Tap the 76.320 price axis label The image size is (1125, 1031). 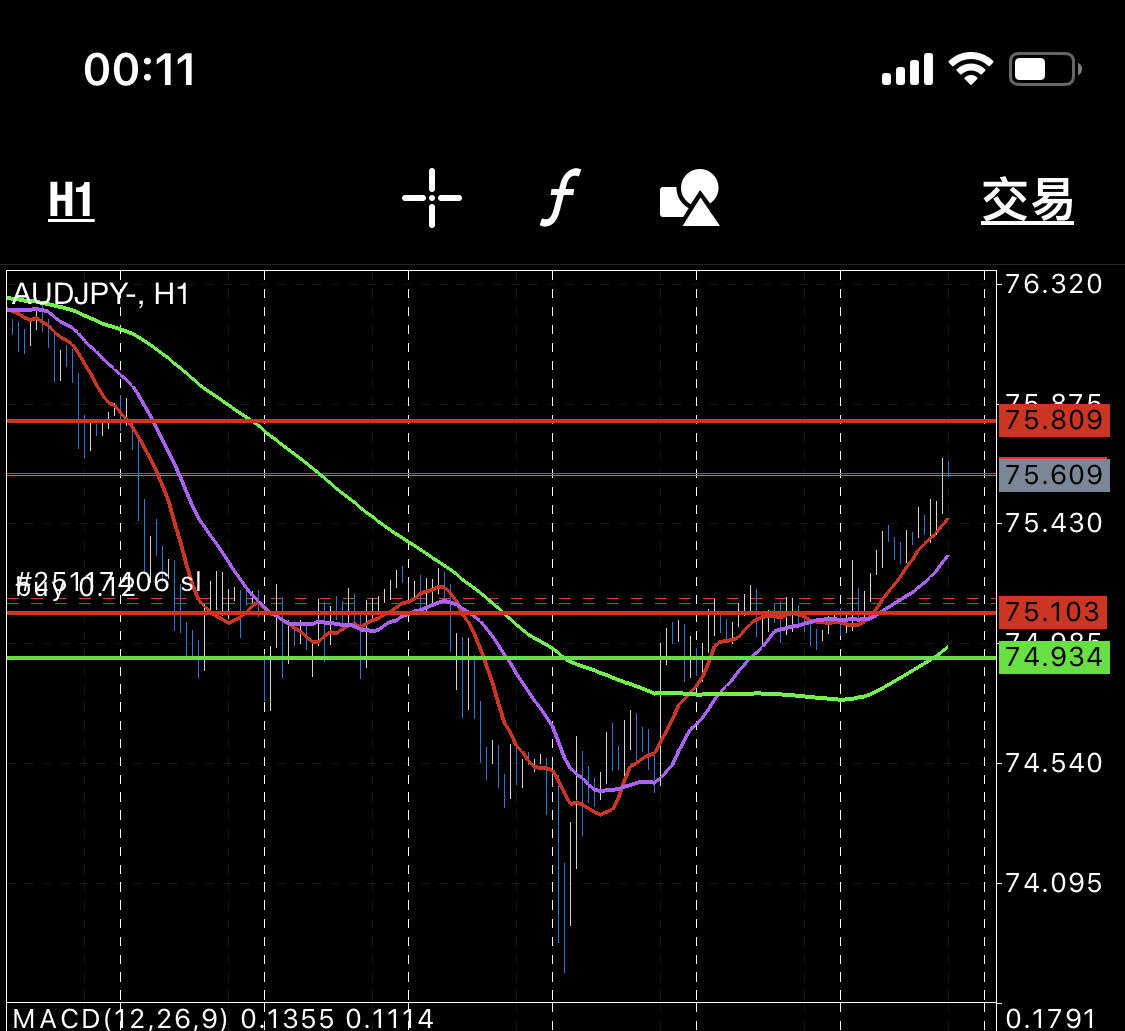(x=1053, y=284)
